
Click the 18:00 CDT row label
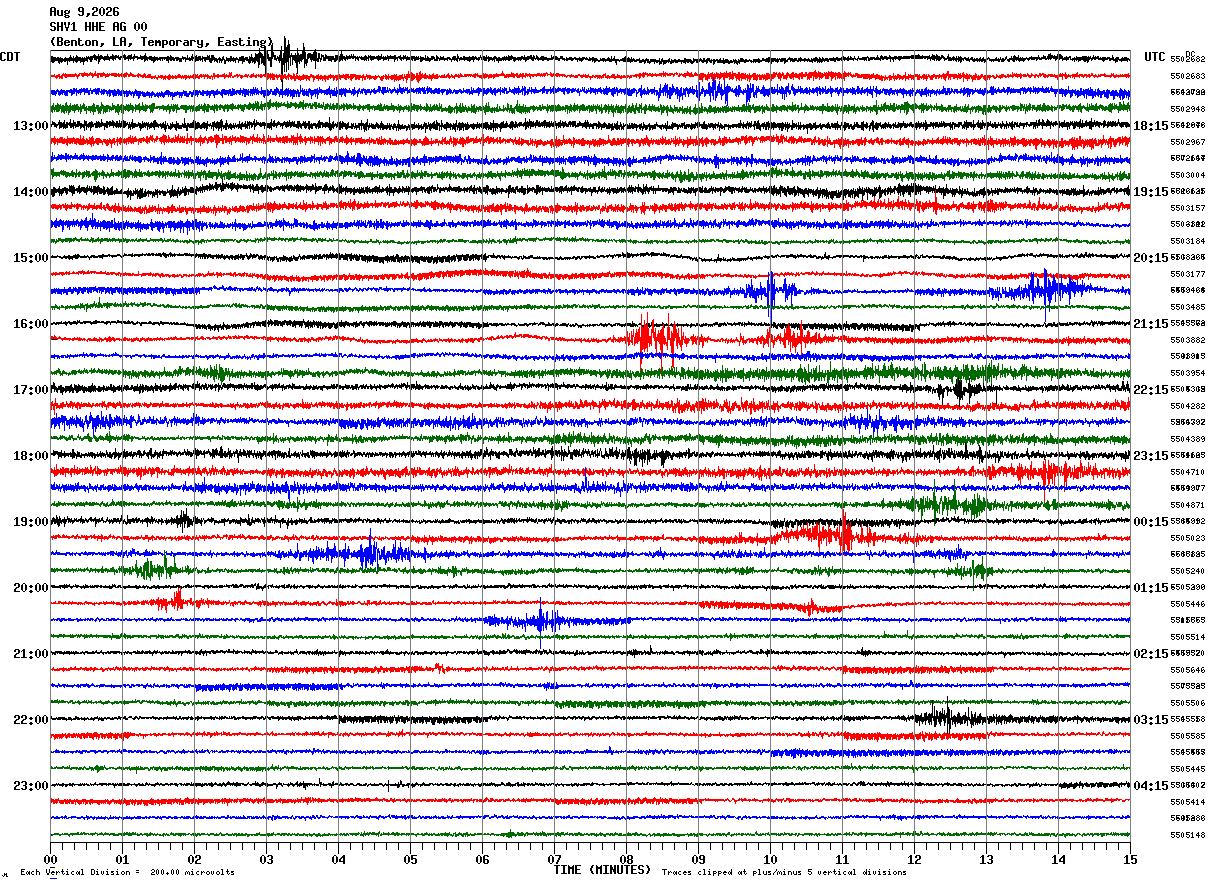click(31, 455)
